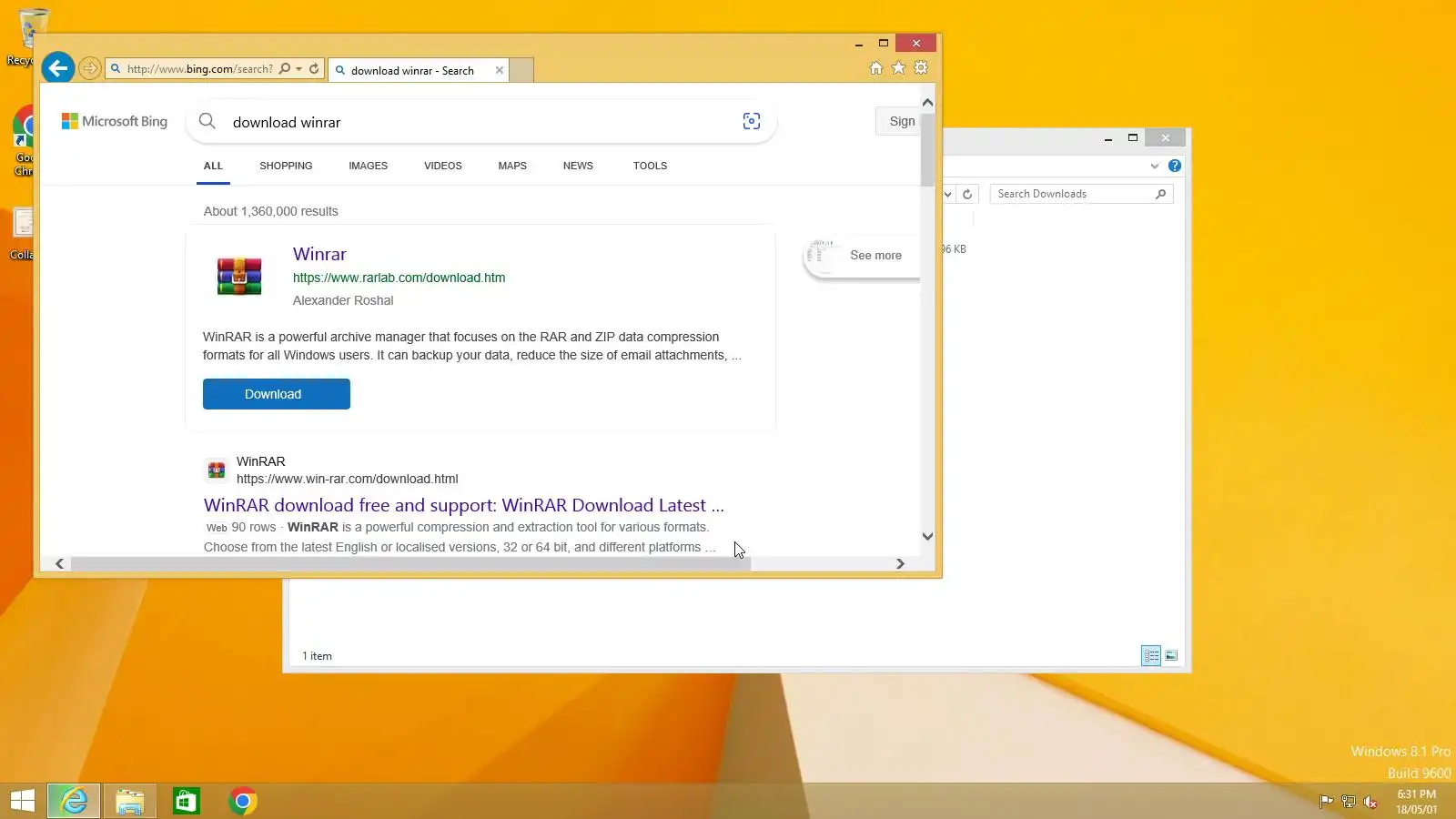Click the muted volume icon in the tray
Viewport: 1456px width, 819px height.
click(x=1370, y=802)
